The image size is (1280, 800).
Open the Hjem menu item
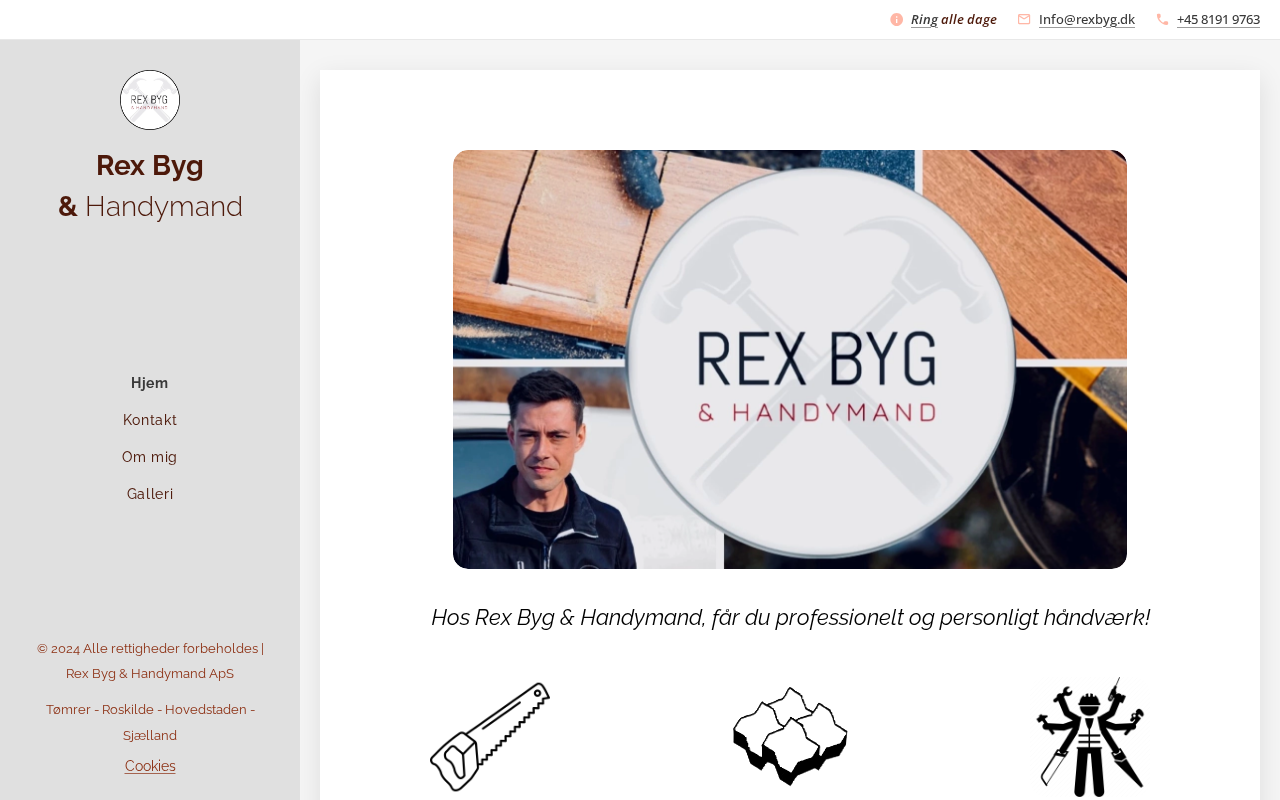point(150,383)
